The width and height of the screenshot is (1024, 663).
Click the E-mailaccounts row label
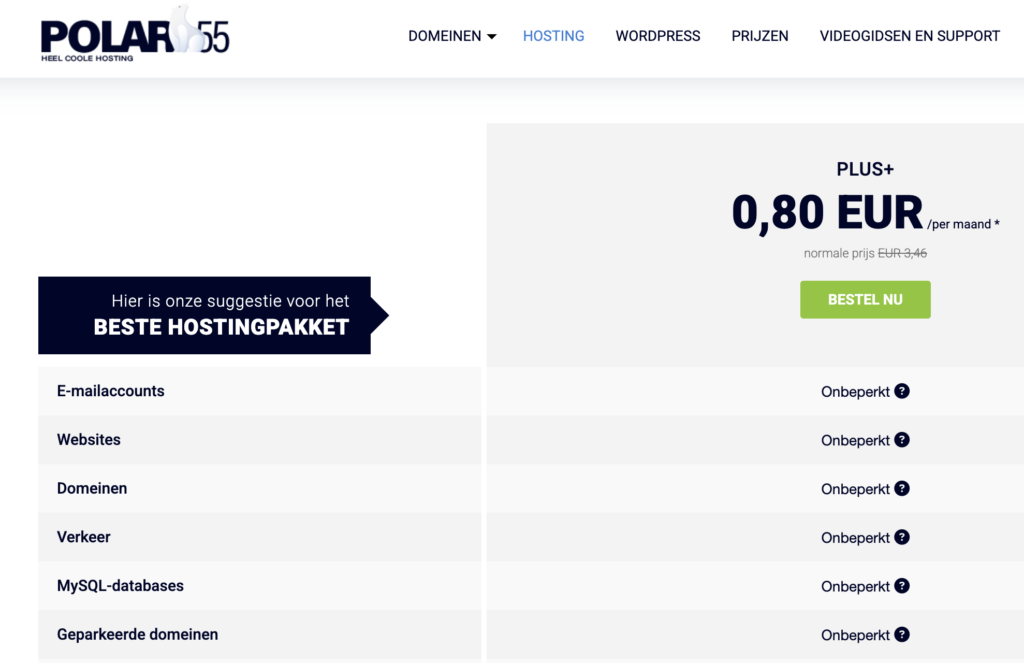tap(111, 391)
